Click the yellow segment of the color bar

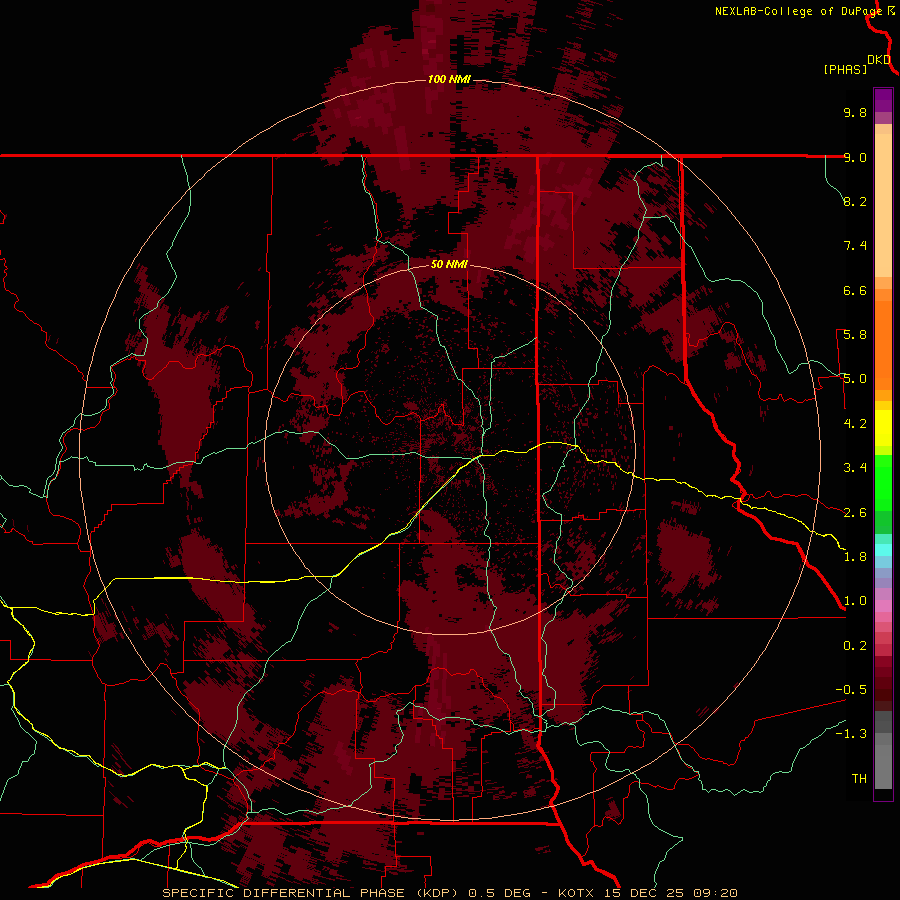[x=883, y=428]
